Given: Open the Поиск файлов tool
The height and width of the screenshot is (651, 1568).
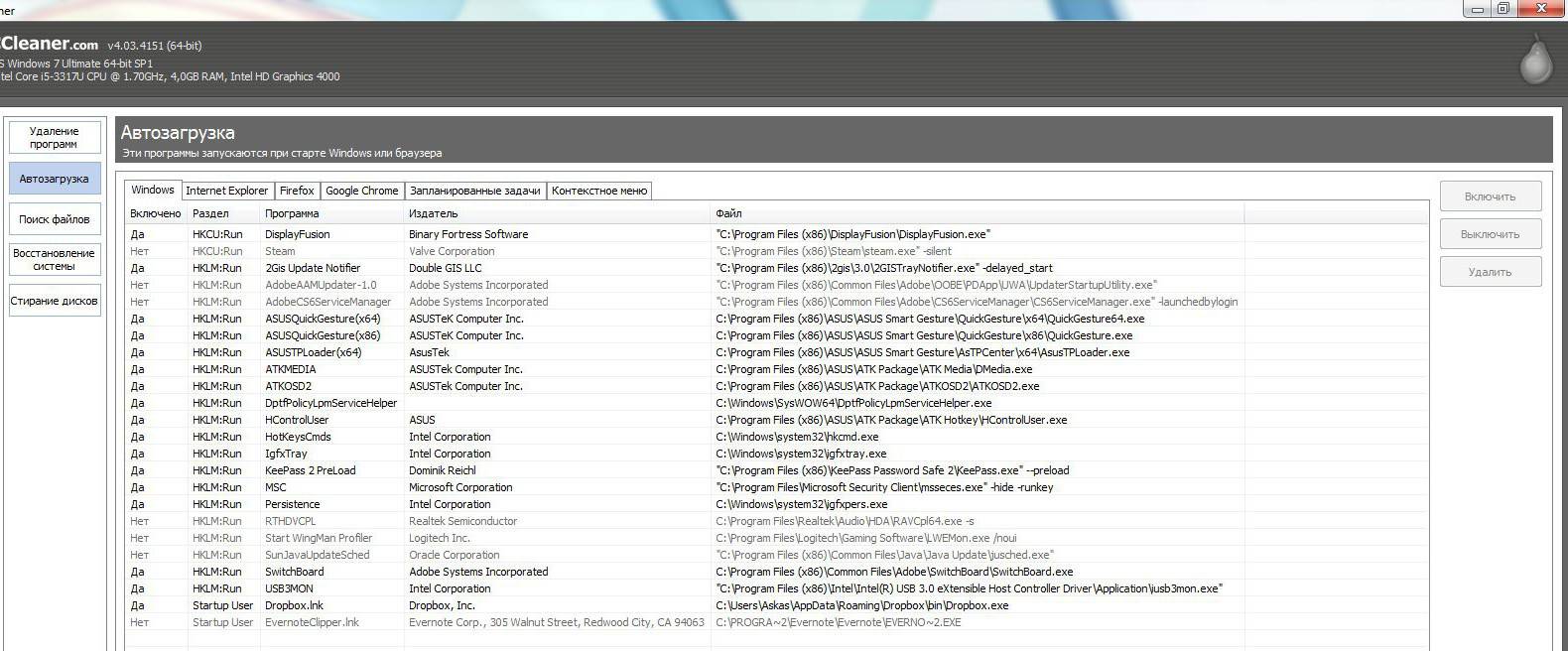Looking at the screenshot, I should click(55, 219).
